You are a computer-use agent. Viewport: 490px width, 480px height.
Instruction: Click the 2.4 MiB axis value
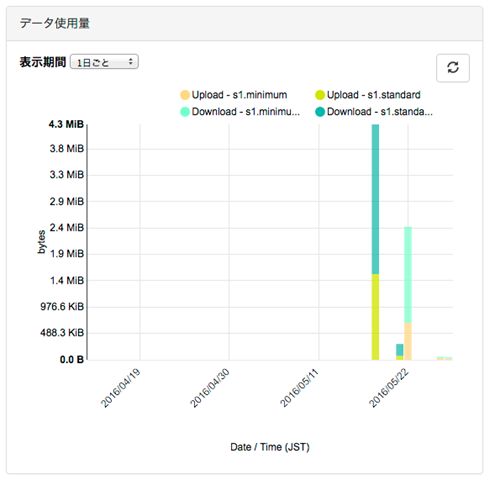[x=67, y=228]
